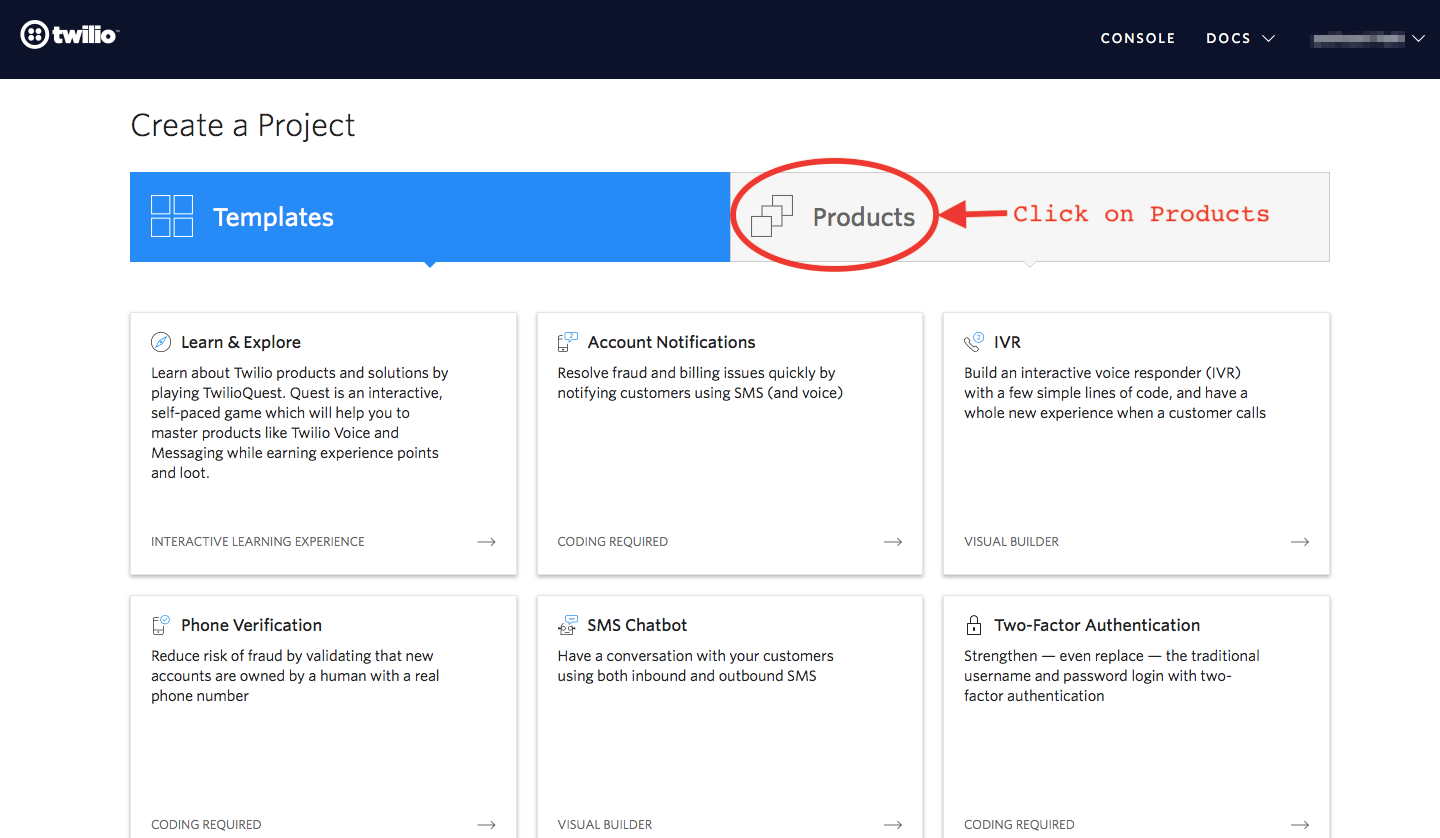
Task: Click the arrow on the IVR card
Action: pos(1299,541)
